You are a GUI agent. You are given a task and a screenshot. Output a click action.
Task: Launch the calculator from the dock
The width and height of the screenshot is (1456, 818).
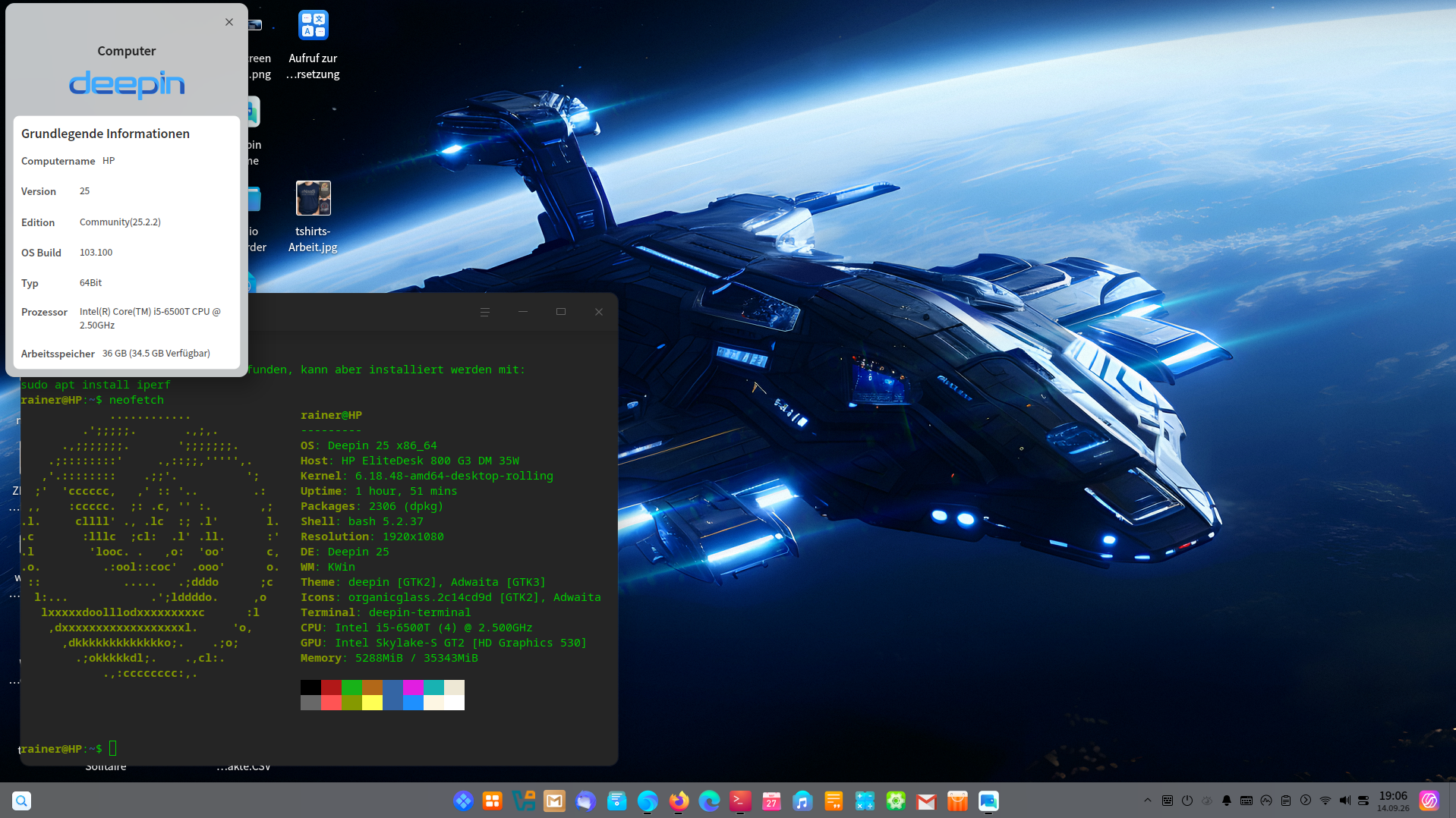(x=865, y=801)
